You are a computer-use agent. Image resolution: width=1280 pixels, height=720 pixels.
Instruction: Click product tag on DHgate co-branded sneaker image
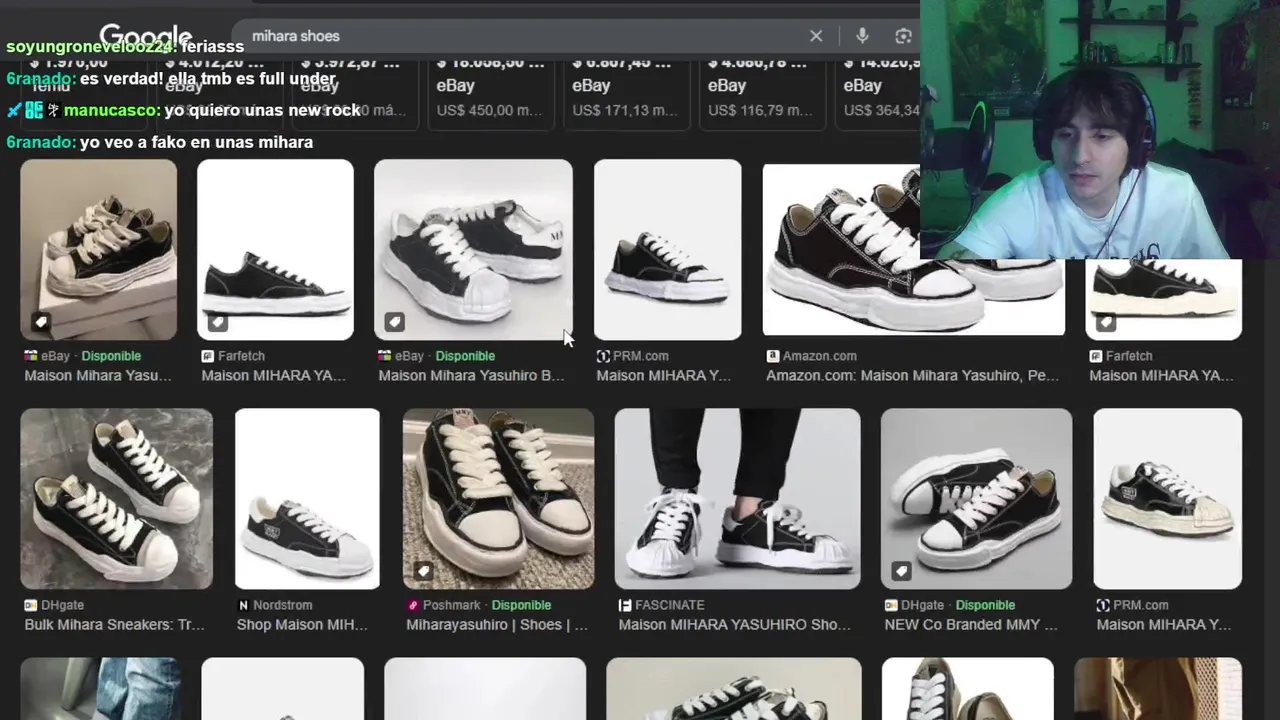pyautogui.click(x=901, y=571)
